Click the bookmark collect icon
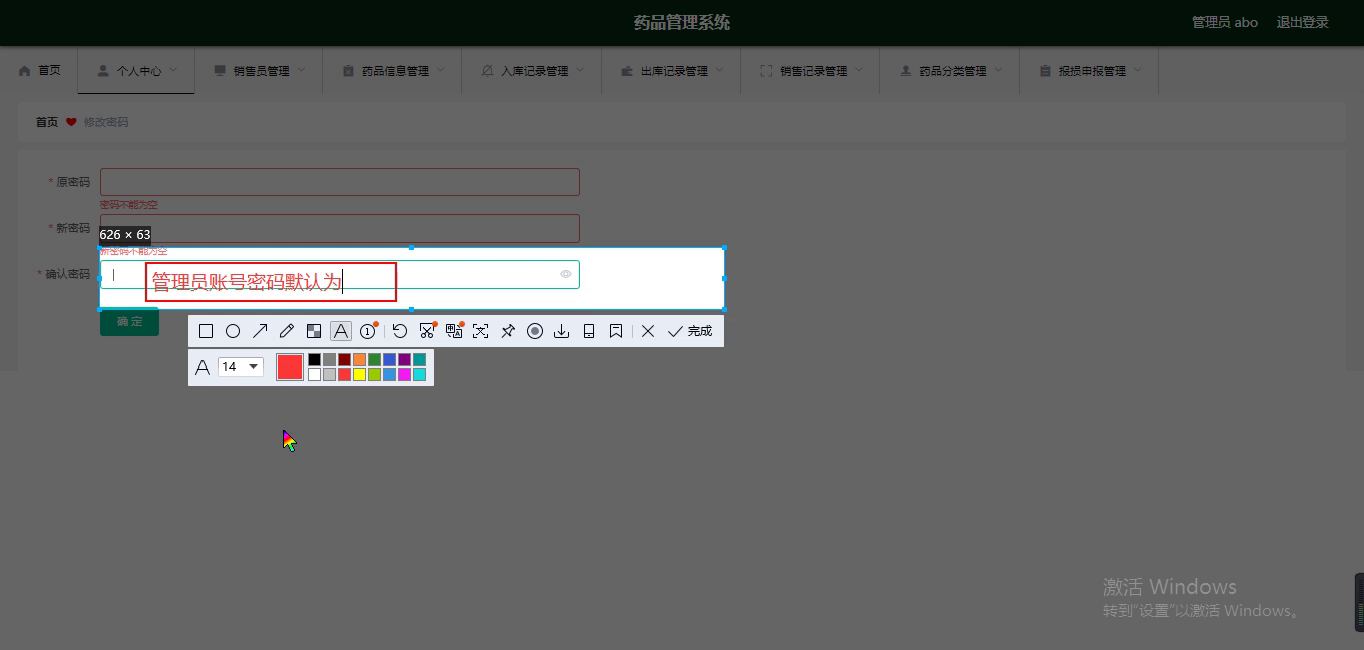This screenshot has width=1364, height=650. (x=616, y=331)
